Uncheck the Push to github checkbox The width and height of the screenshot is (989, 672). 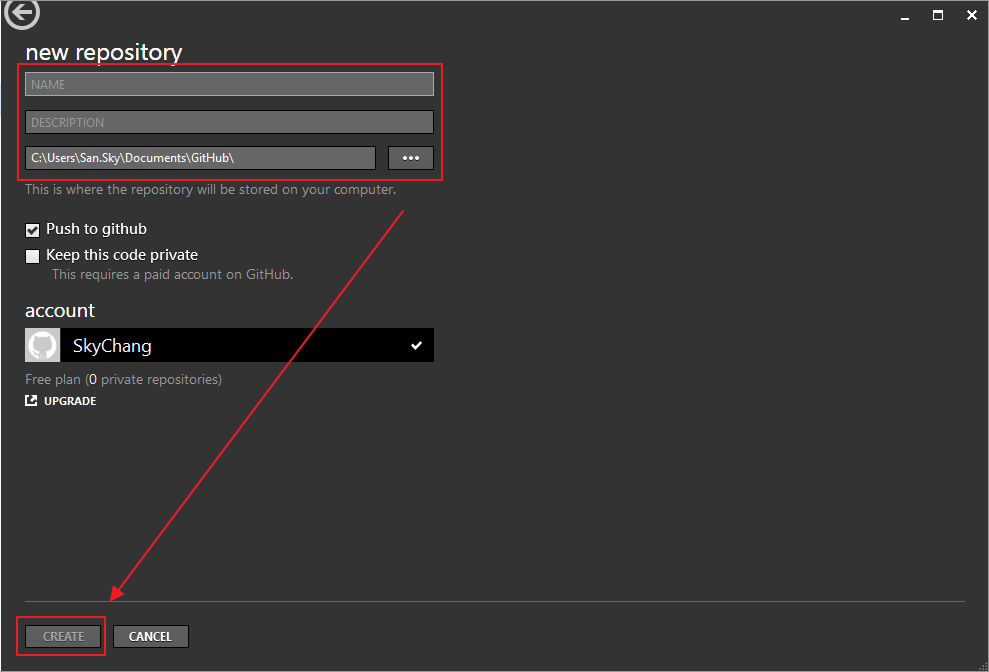(32, 230)
